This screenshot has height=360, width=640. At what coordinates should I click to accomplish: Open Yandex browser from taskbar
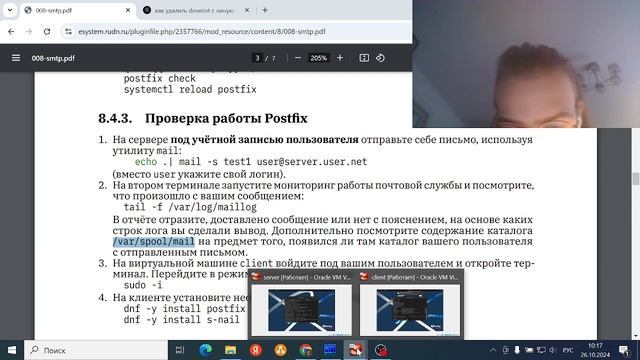click(256, 350)
